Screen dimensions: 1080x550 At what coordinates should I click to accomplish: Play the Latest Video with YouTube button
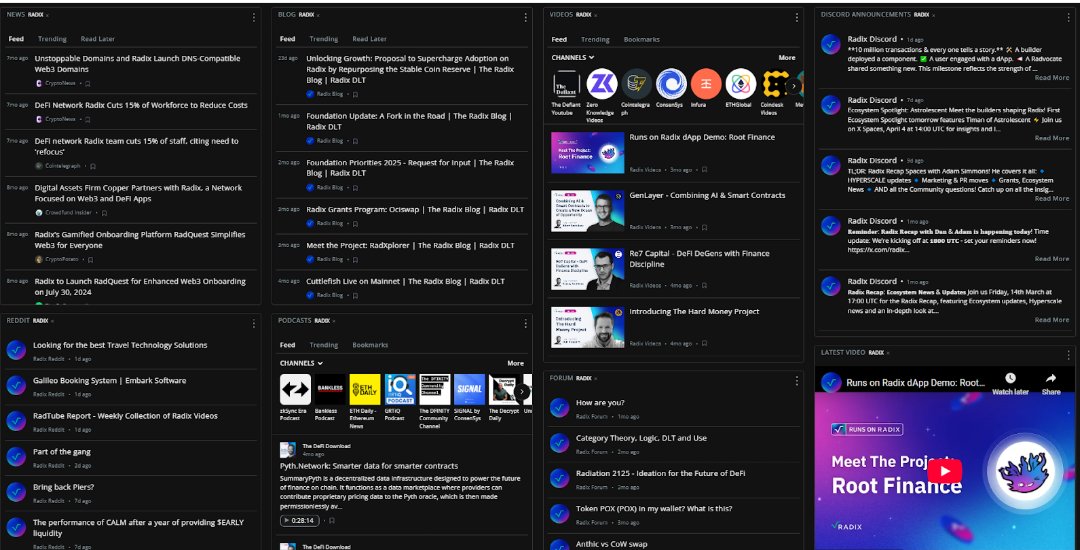tap(944, 471)
